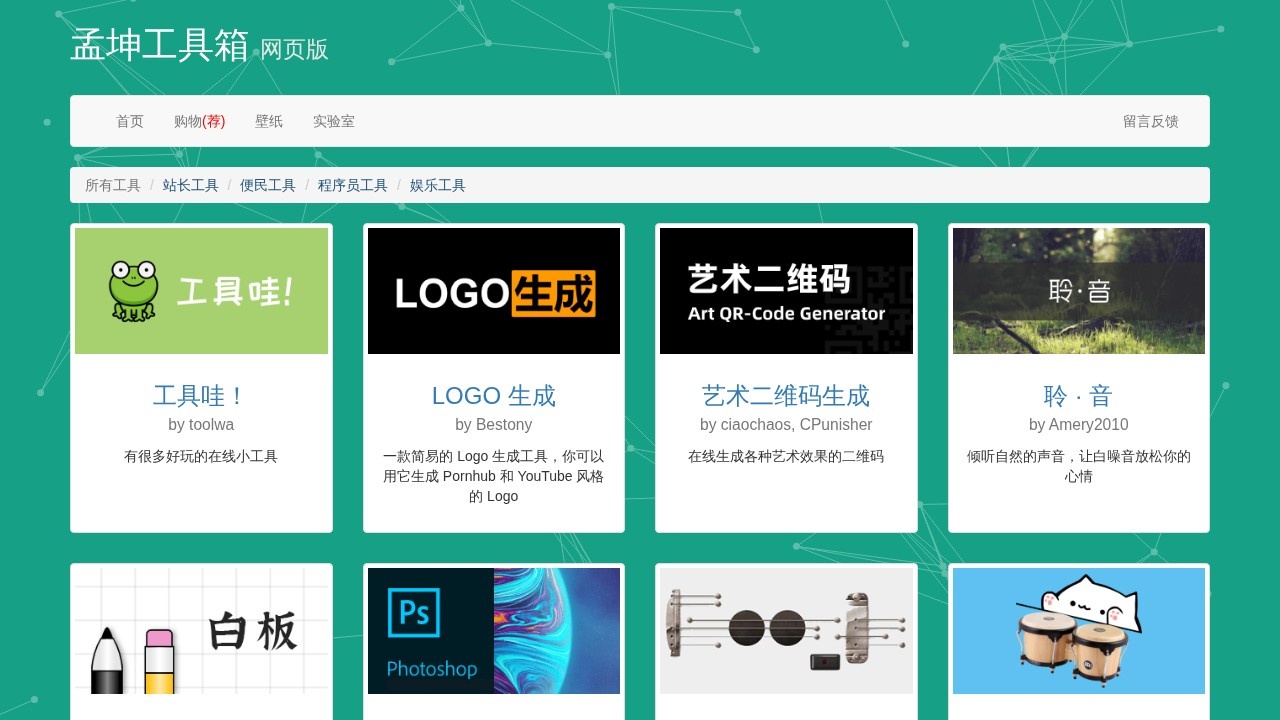Click the 艺术二维码 Art QR-Code banner
This screenshot has height=720, width=1280.
pos(786,291)
